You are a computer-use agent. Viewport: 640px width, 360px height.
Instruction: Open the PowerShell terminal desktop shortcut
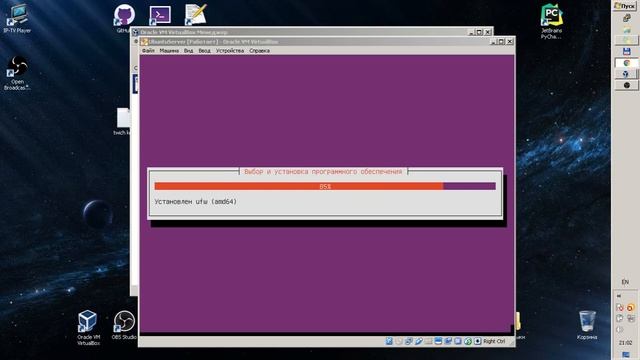[160, 15]
